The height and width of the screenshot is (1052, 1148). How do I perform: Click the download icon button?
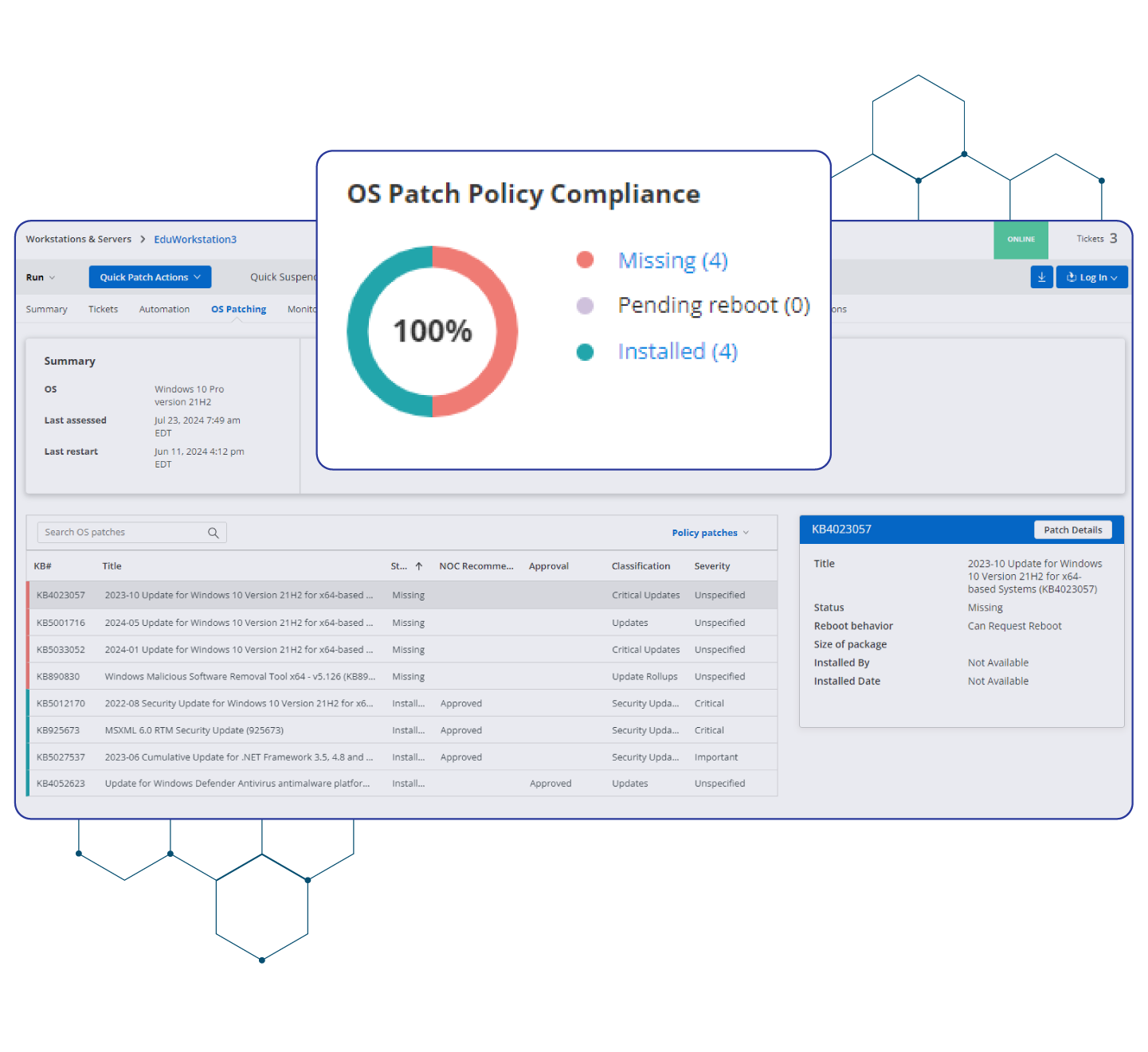coord(1041,277)
